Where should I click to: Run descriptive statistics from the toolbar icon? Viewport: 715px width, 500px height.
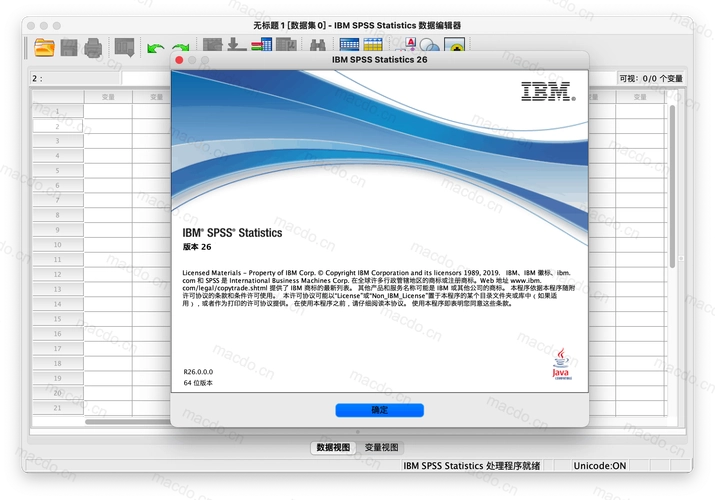pos(286,45)
